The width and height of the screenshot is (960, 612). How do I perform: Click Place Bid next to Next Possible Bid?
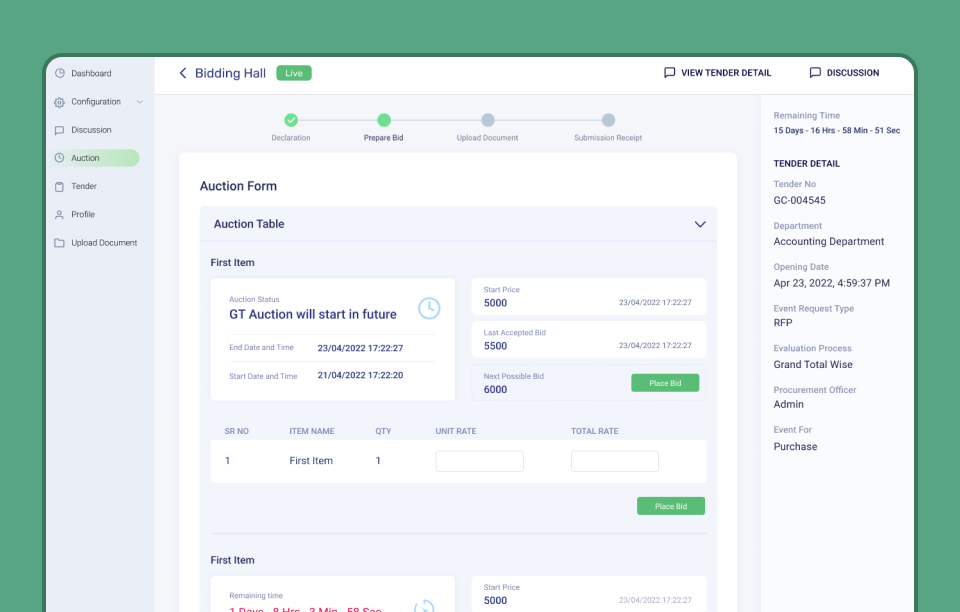click(x=665, y=383)
